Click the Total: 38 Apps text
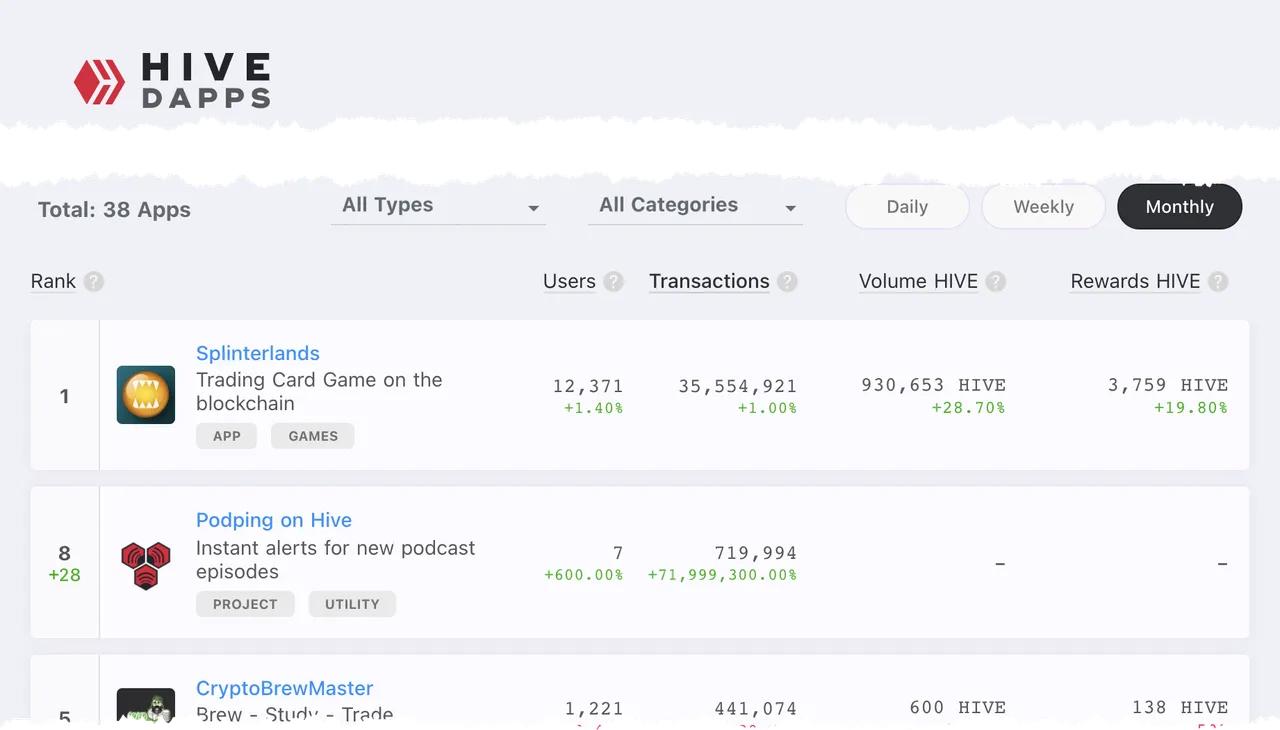1280x730 pixels. click(114, 210)
